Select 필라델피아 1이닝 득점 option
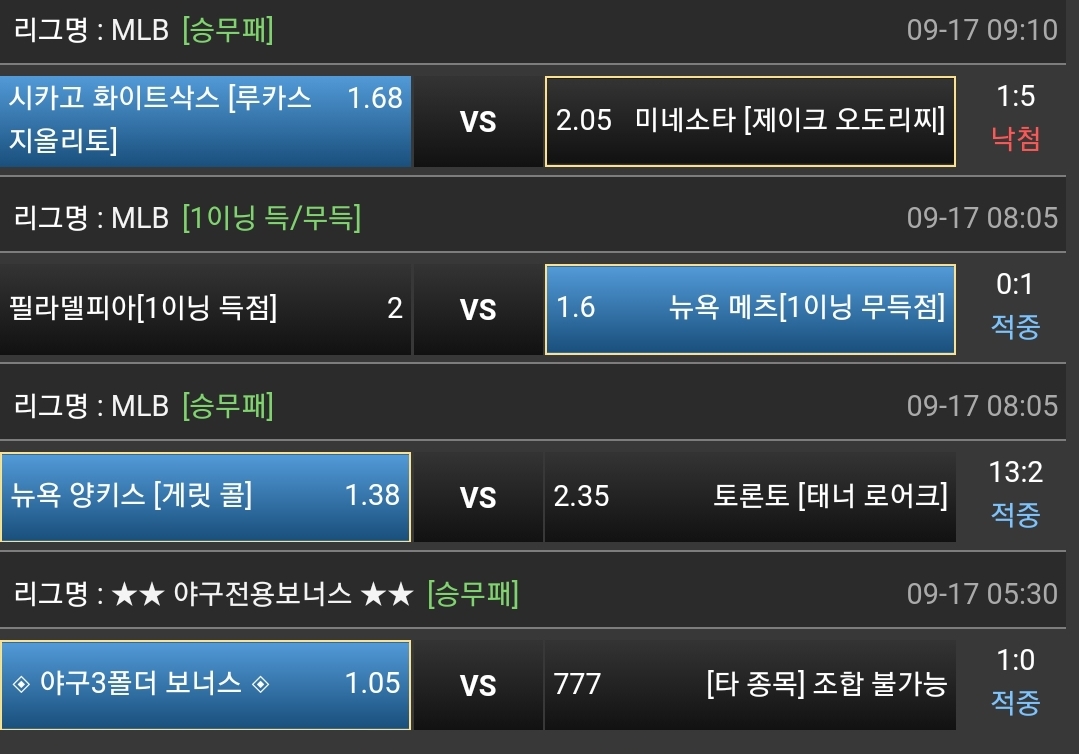 tap(205, 308)
